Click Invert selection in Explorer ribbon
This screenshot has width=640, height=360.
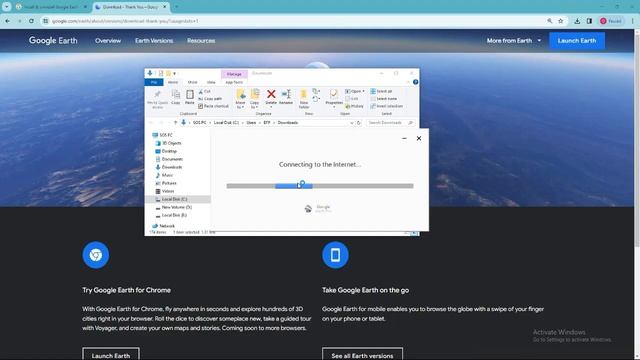click(387, 106)
